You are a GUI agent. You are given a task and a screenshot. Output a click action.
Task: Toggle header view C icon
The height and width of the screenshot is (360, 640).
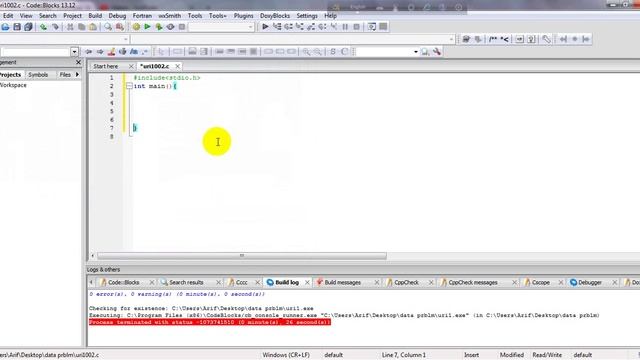(344, 52)
